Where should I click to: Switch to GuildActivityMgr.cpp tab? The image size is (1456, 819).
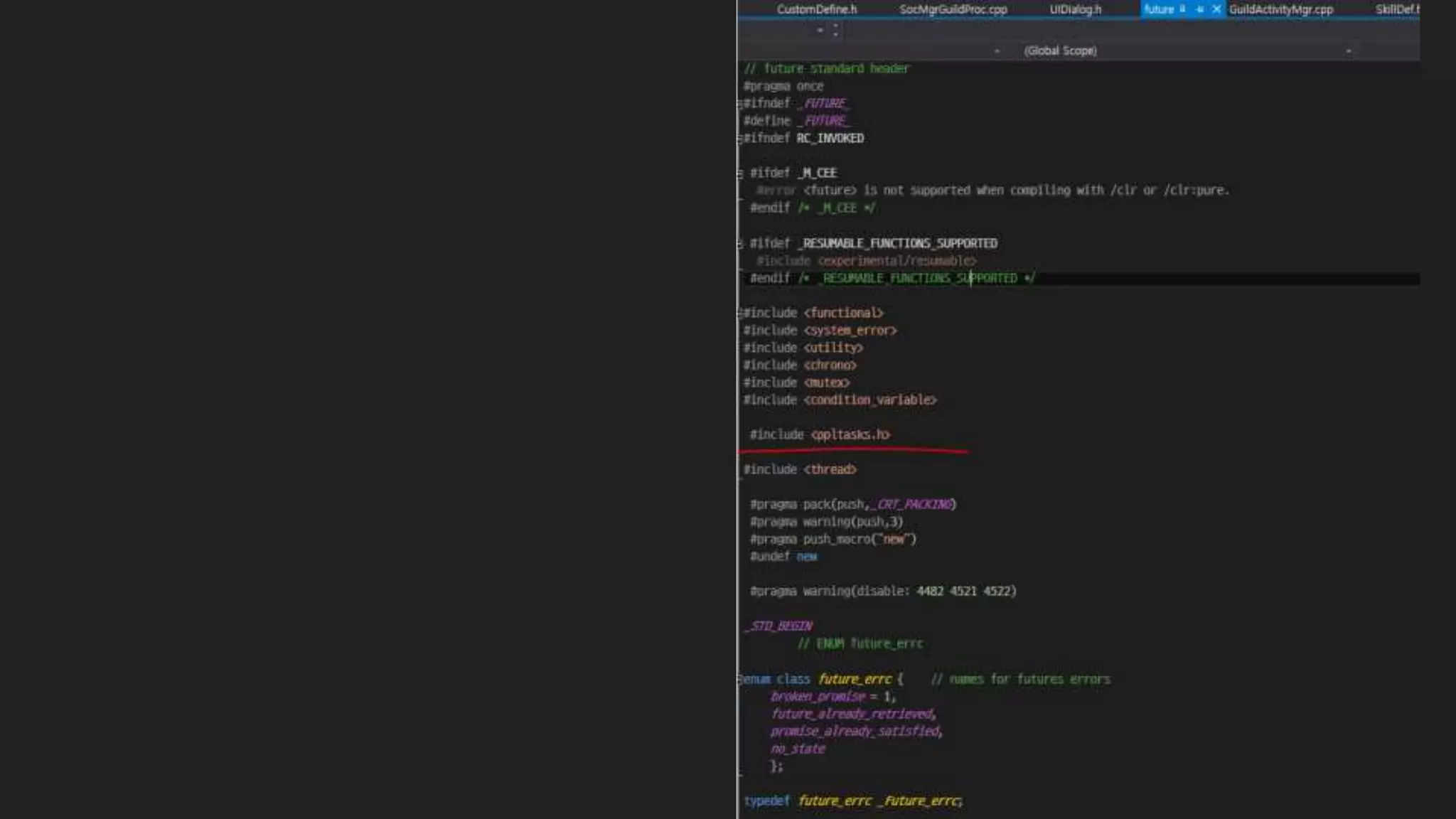tap(1280, 9)
